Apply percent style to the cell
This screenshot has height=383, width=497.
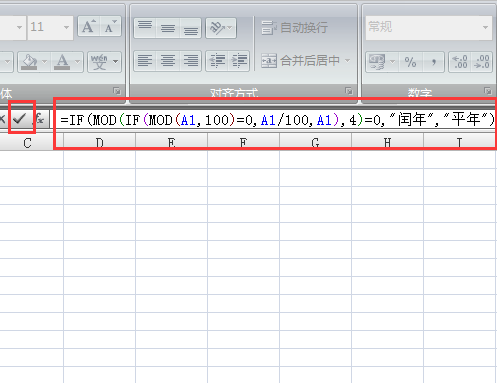click(410, 62)
